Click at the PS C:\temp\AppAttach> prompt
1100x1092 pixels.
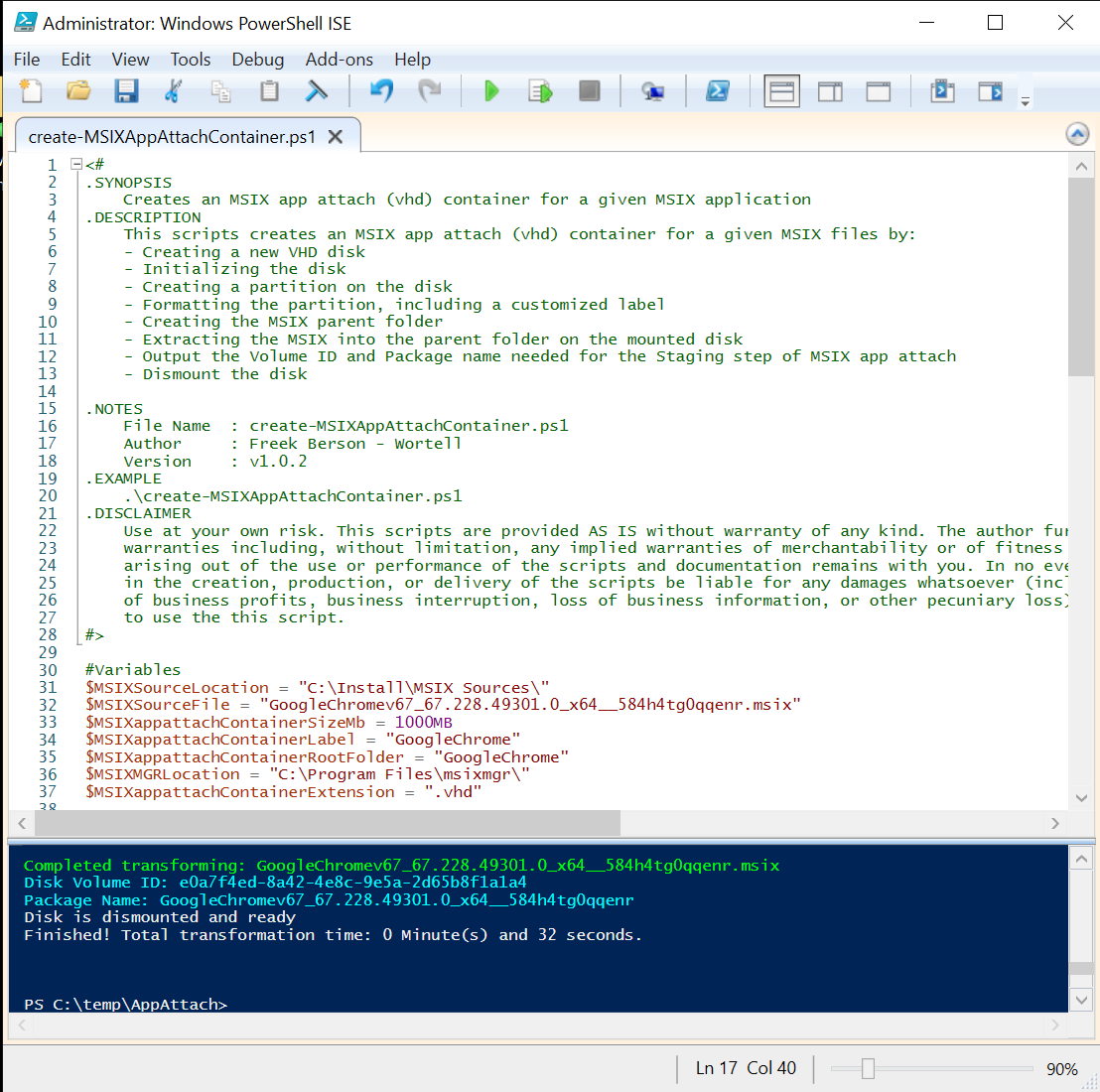(125, 1005)
